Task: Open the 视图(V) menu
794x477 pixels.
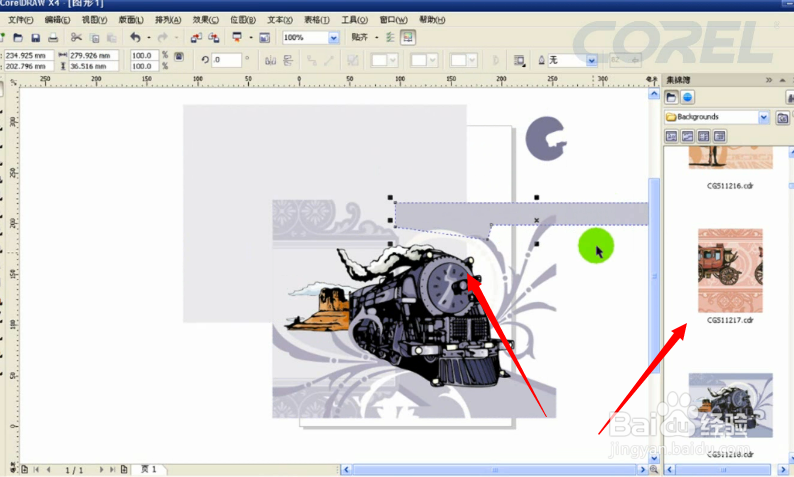Action: 95,20
